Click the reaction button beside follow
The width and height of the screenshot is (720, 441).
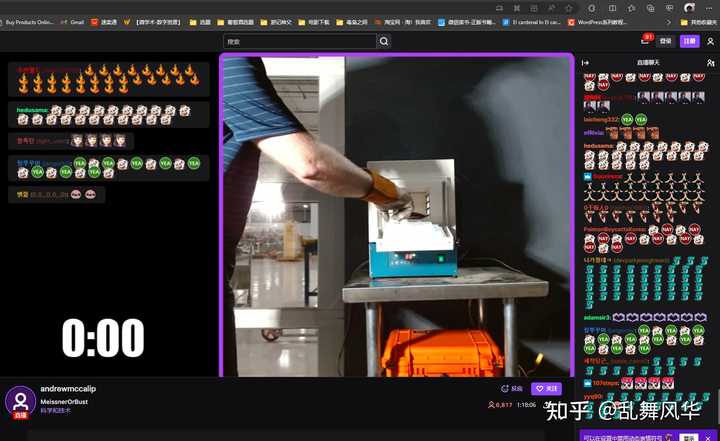tap(512, 389)
